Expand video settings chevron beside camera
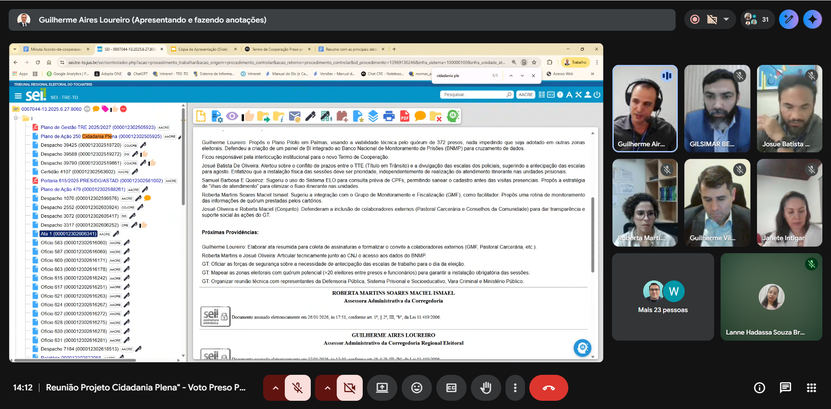The image size is (831, 409). point(326,388)
